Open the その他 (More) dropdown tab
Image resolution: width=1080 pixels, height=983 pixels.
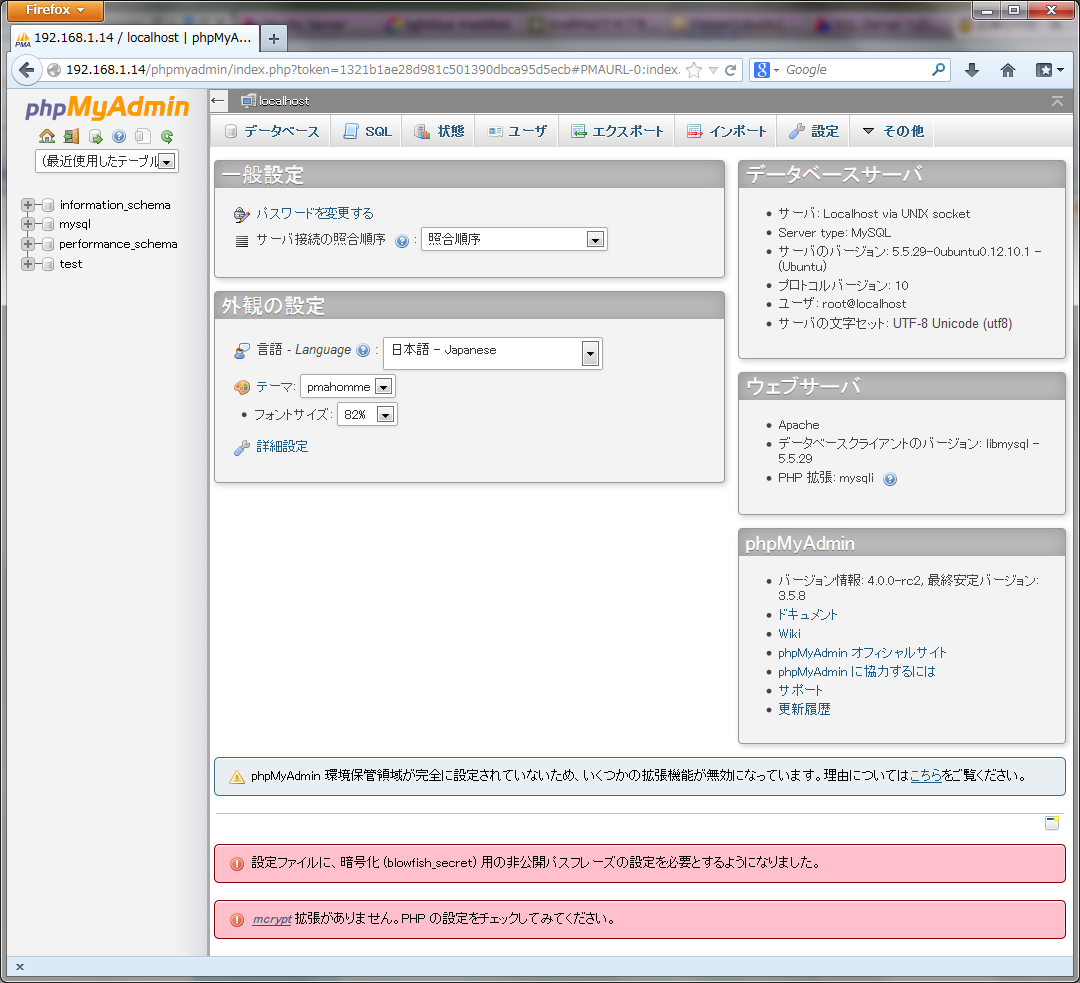893,131
